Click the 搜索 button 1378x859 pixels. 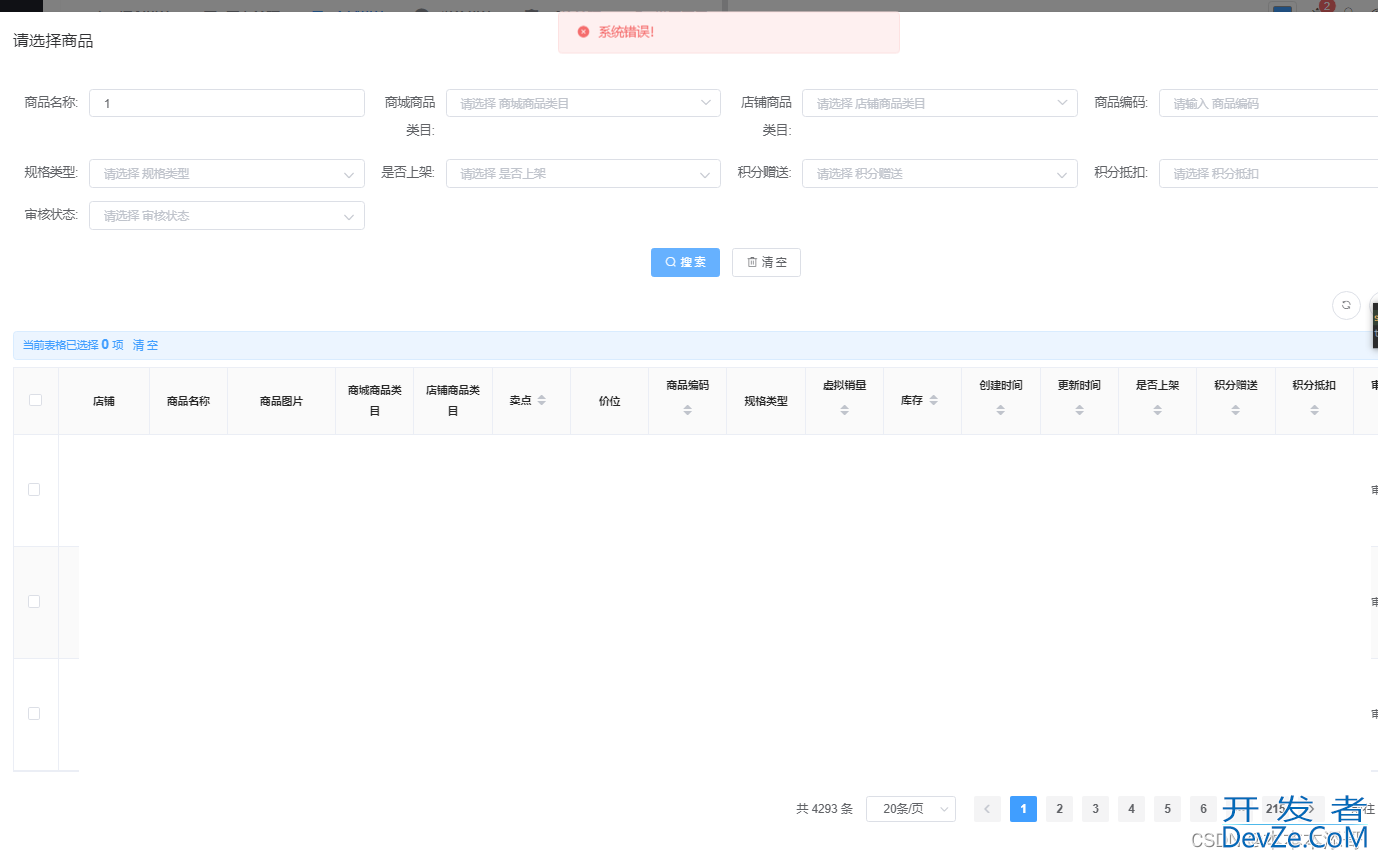685,262
